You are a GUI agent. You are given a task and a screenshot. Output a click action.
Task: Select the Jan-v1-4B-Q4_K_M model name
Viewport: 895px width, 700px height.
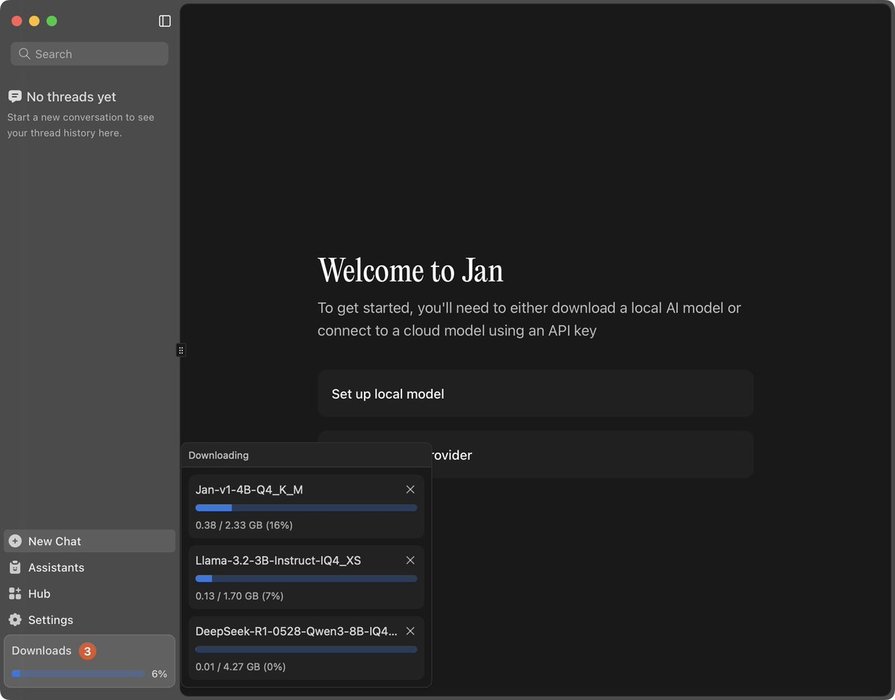249,489
